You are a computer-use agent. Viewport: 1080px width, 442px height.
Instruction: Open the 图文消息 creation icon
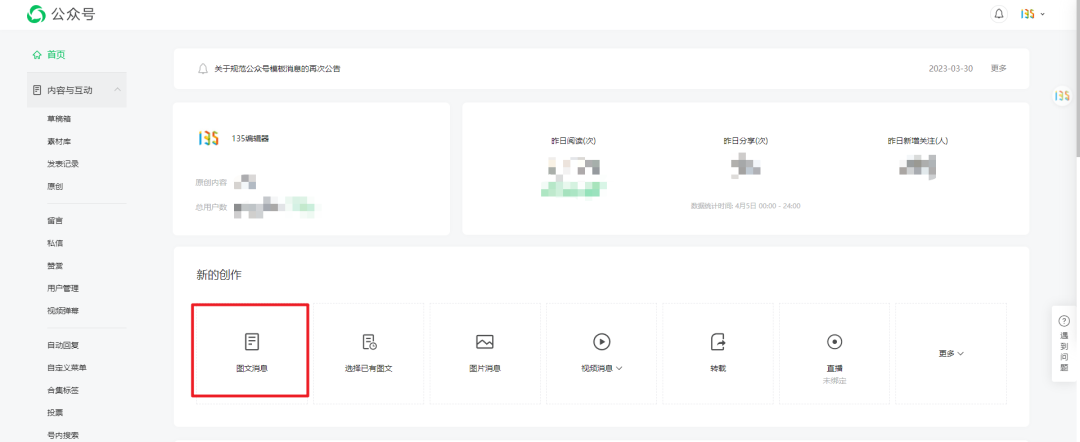(x=251, y=342)
